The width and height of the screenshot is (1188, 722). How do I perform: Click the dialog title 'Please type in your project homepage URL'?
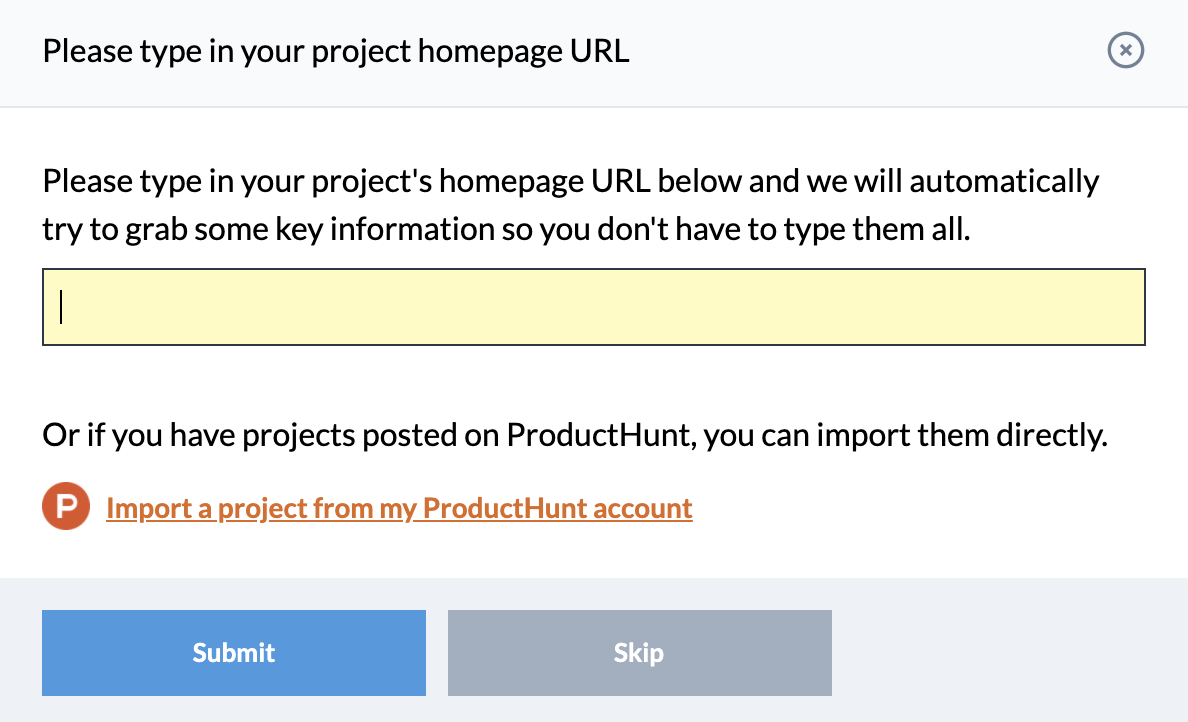click(x=336, y=50)
